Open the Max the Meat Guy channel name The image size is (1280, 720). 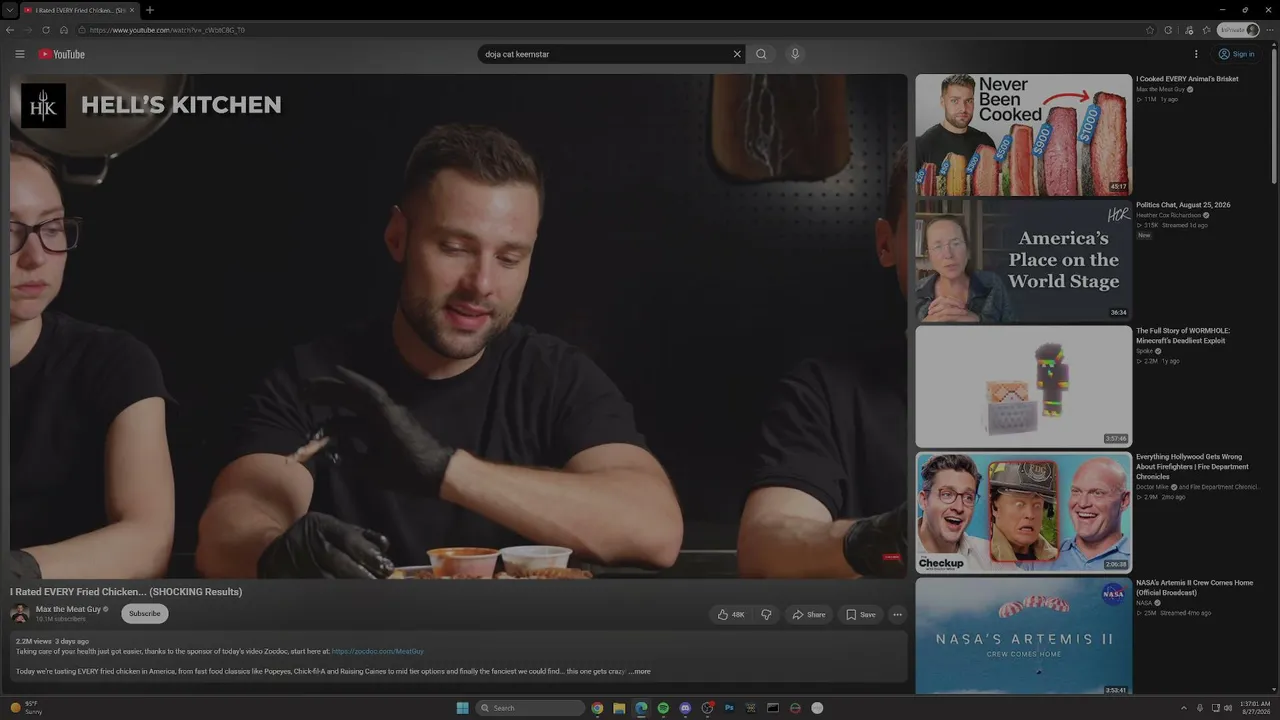[68, 609]
